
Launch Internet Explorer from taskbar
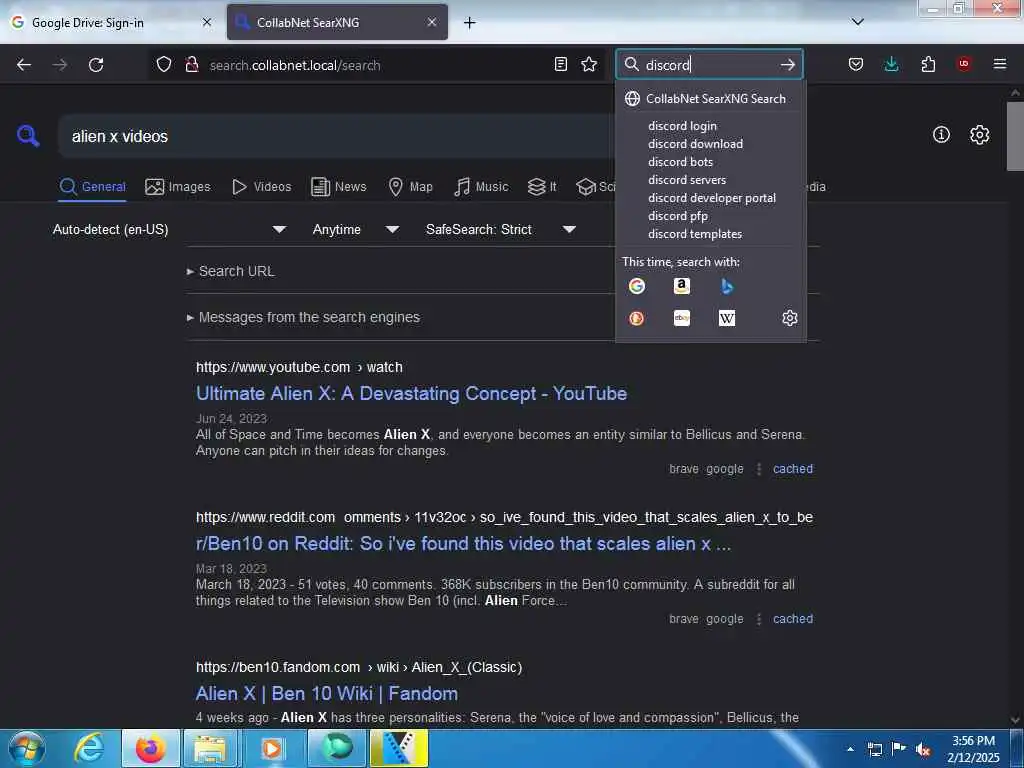(x=89, y=748)
